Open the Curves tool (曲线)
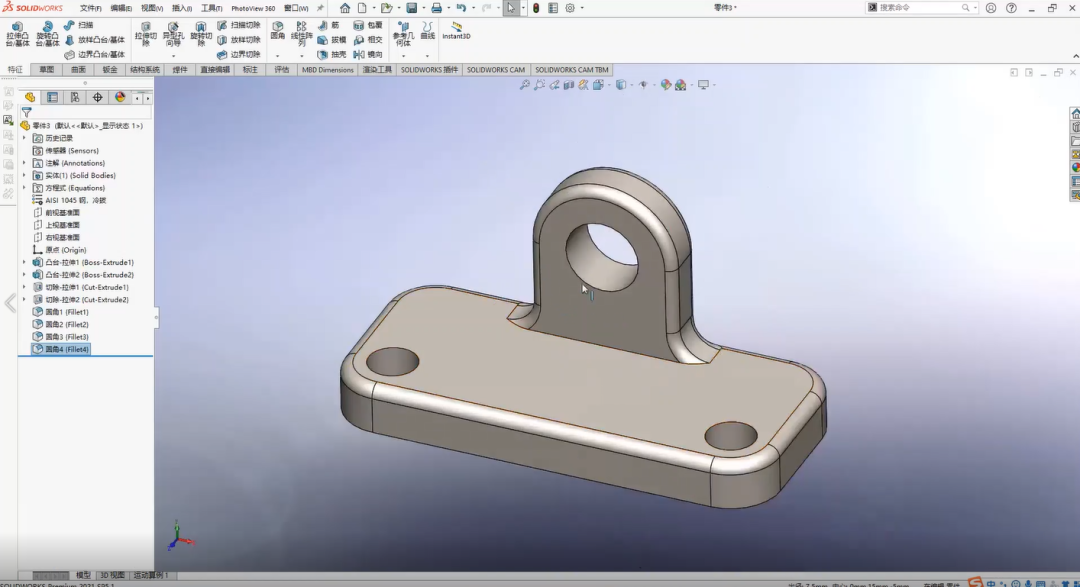The width and height of the screenshot is (1080, 587). click(428, 30)
